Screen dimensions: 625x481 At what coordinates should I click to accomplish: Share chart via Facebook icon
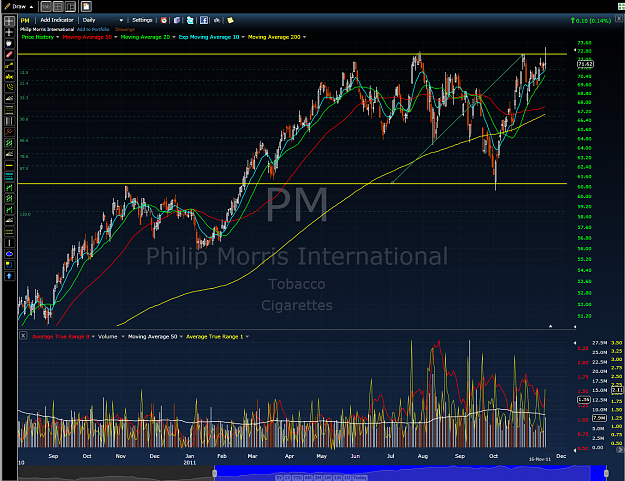click(204, 20)
